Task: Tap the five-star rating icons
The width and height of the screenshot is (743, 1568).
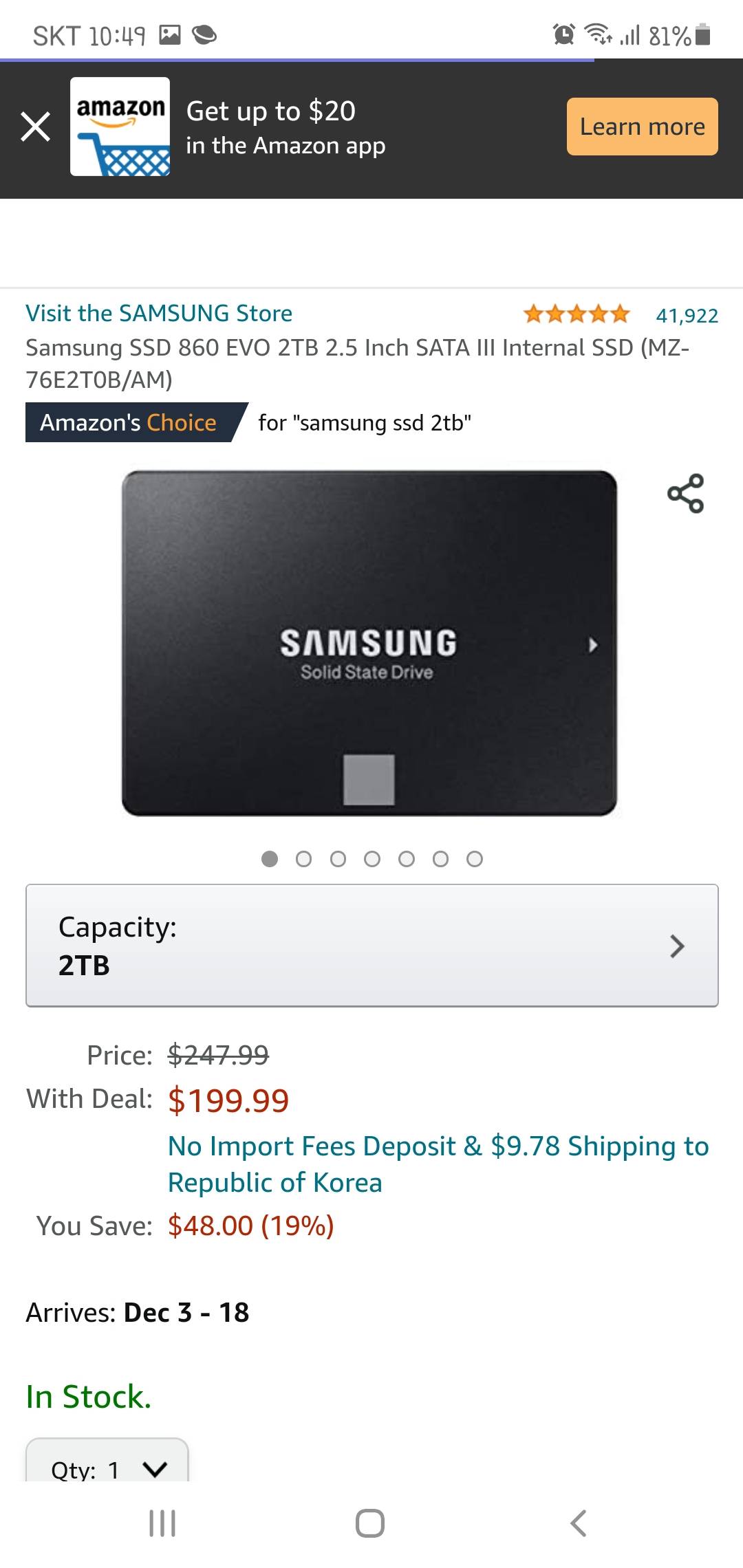Action: point(577,314)
